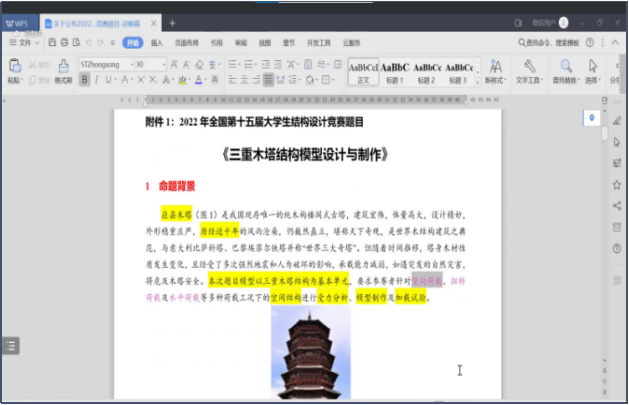This screenshot has height=405, width=629.
Task: Switch to the 页面布局 ribbon tab
Action: click(186, 43)
